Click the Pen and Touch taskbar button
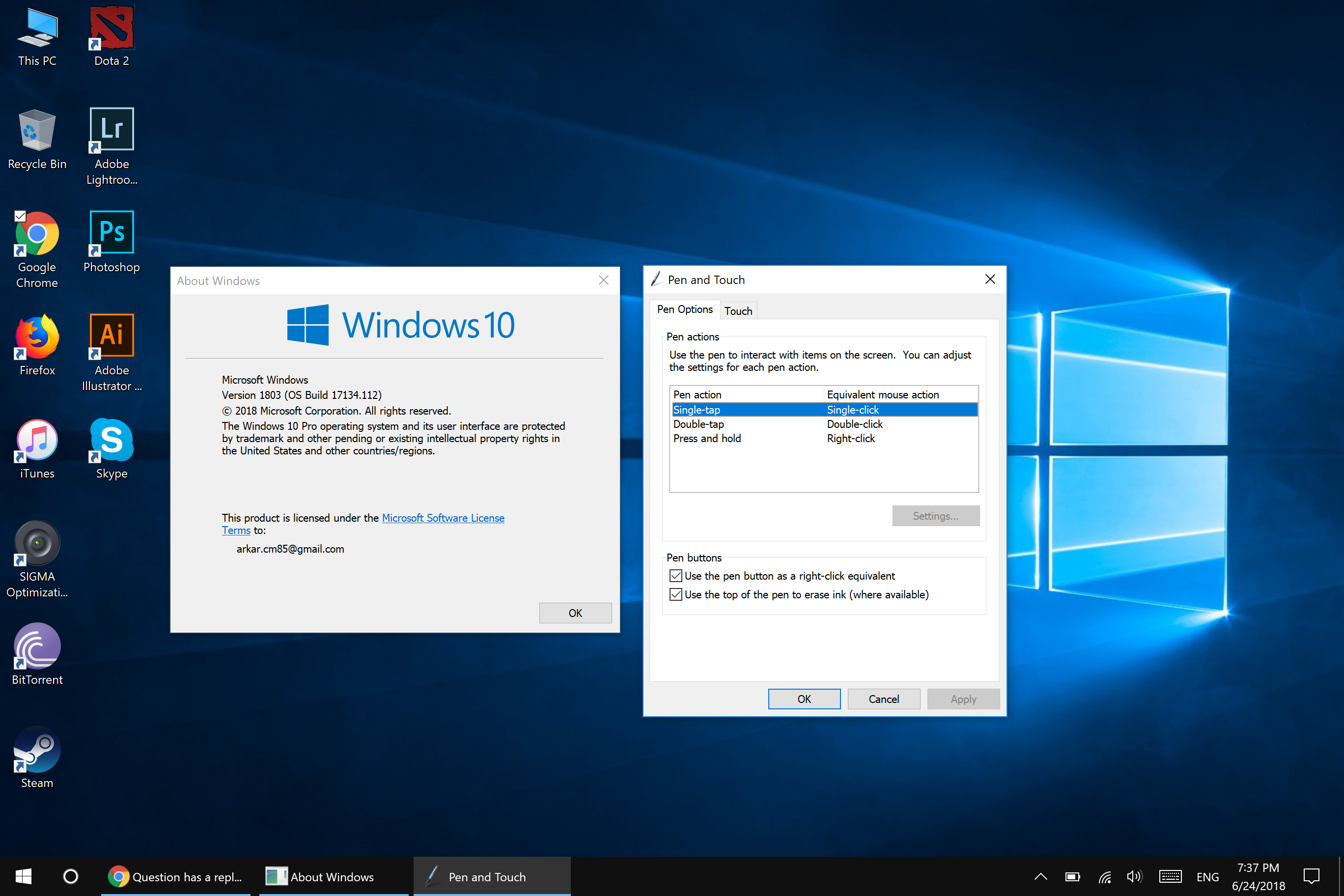The width and height of the screenshot is (1344, 896). pyautogui.click(x=492, y=876)
